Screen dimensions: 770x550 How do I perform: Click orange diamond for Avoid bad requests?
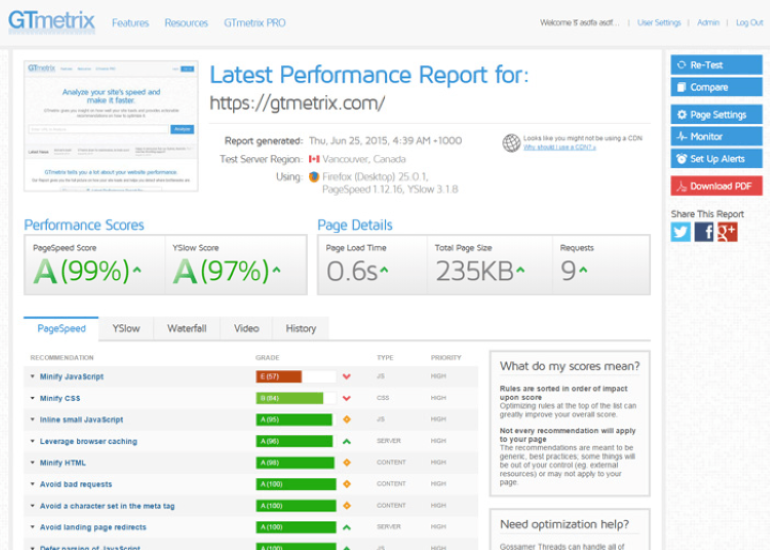347,484
